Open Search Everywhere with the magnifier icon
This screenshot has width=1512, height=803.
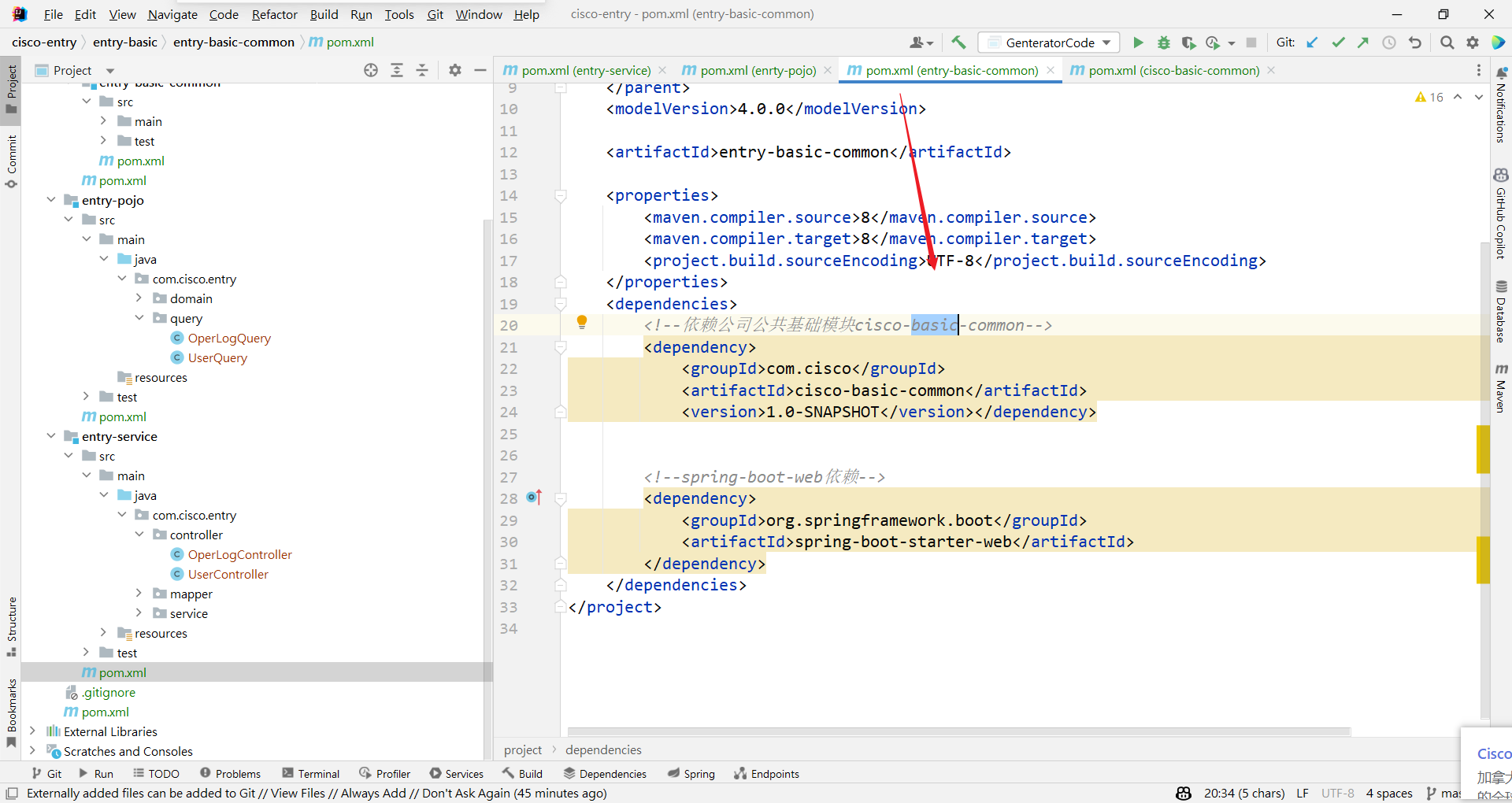point(1447,43)
